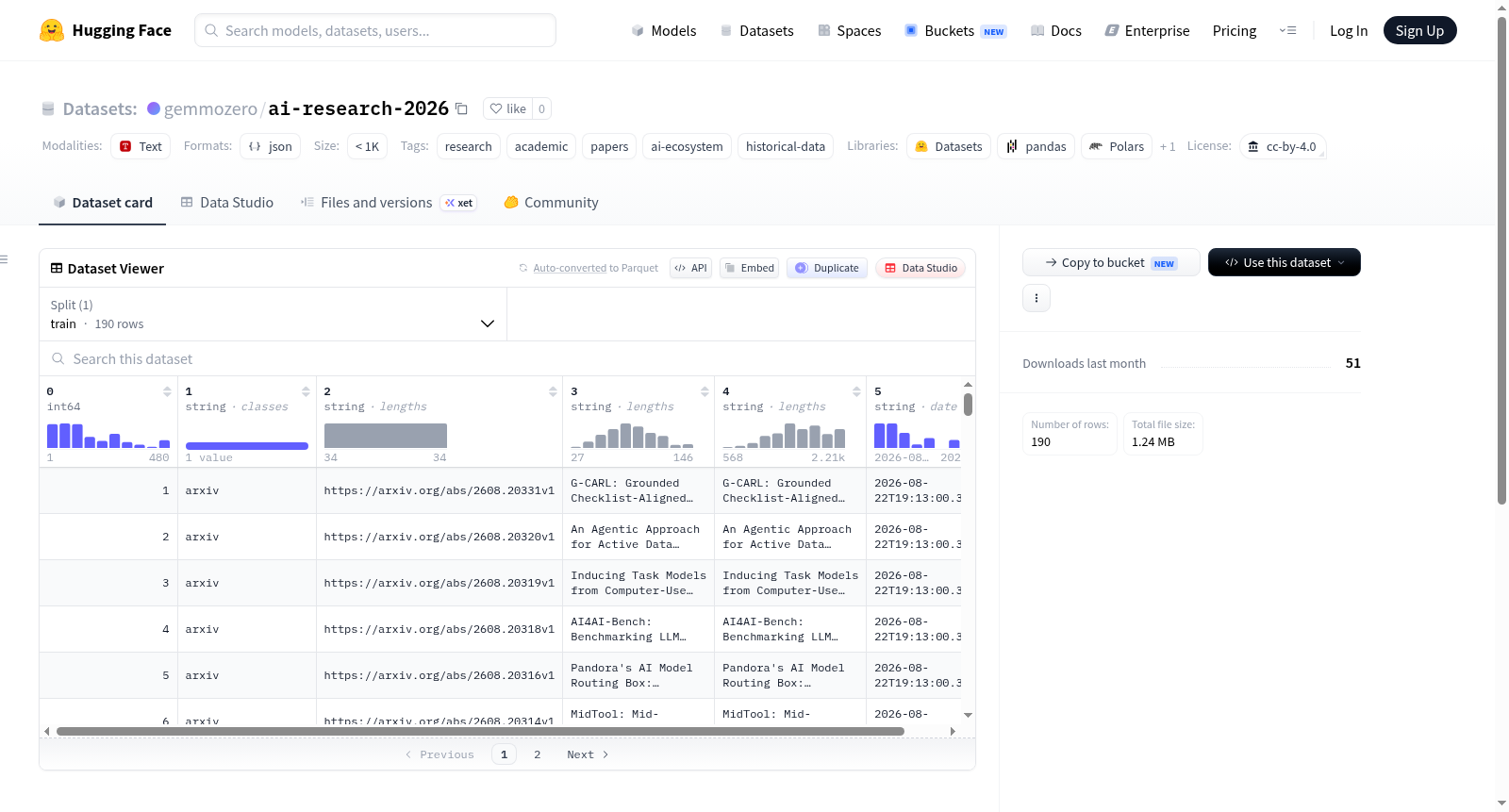Click the Datasets: breadcrumb link

pos(100,108)
